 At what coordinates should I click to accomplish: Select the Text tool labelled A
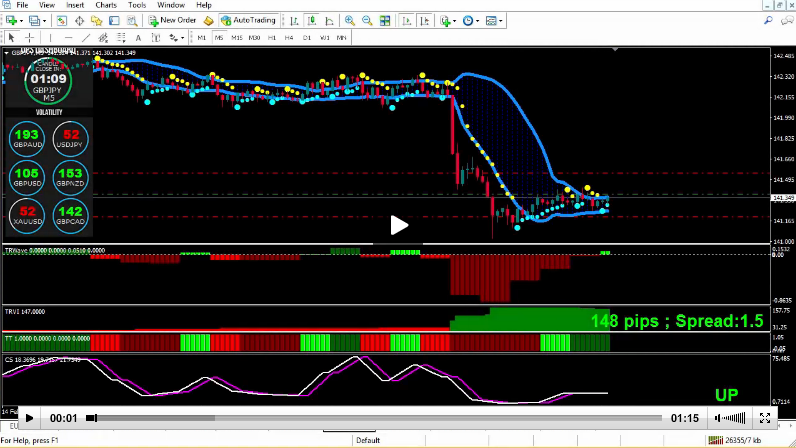[x=138, y=38]
